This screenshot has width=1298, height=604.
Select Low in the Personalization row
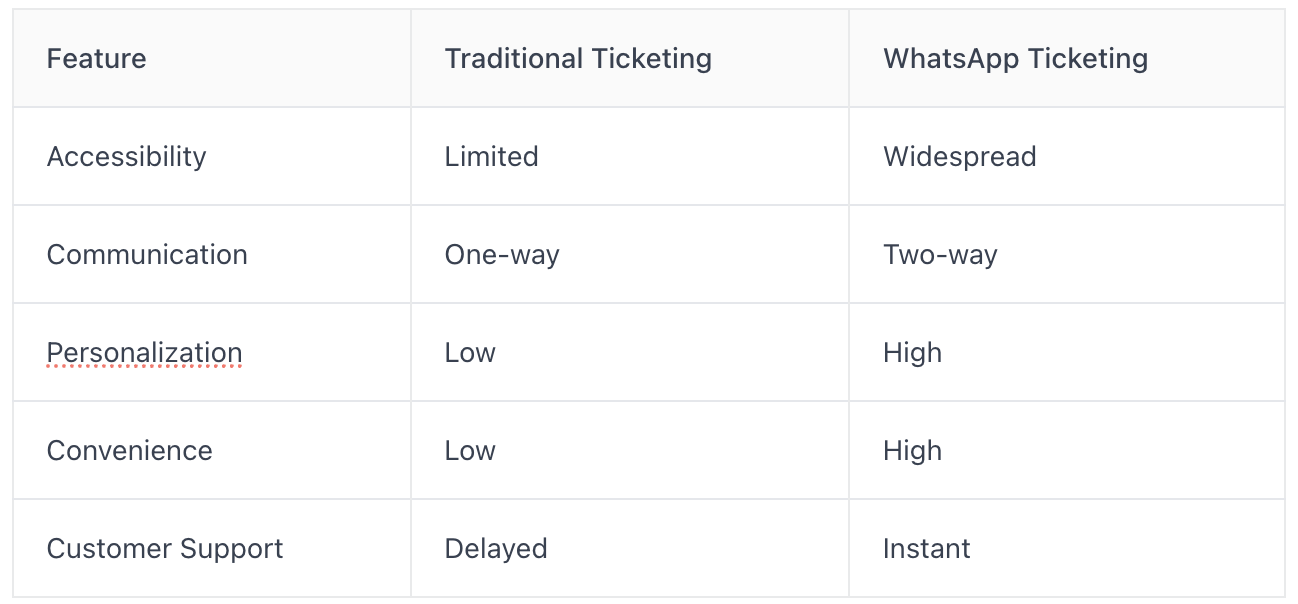[470, 353]
